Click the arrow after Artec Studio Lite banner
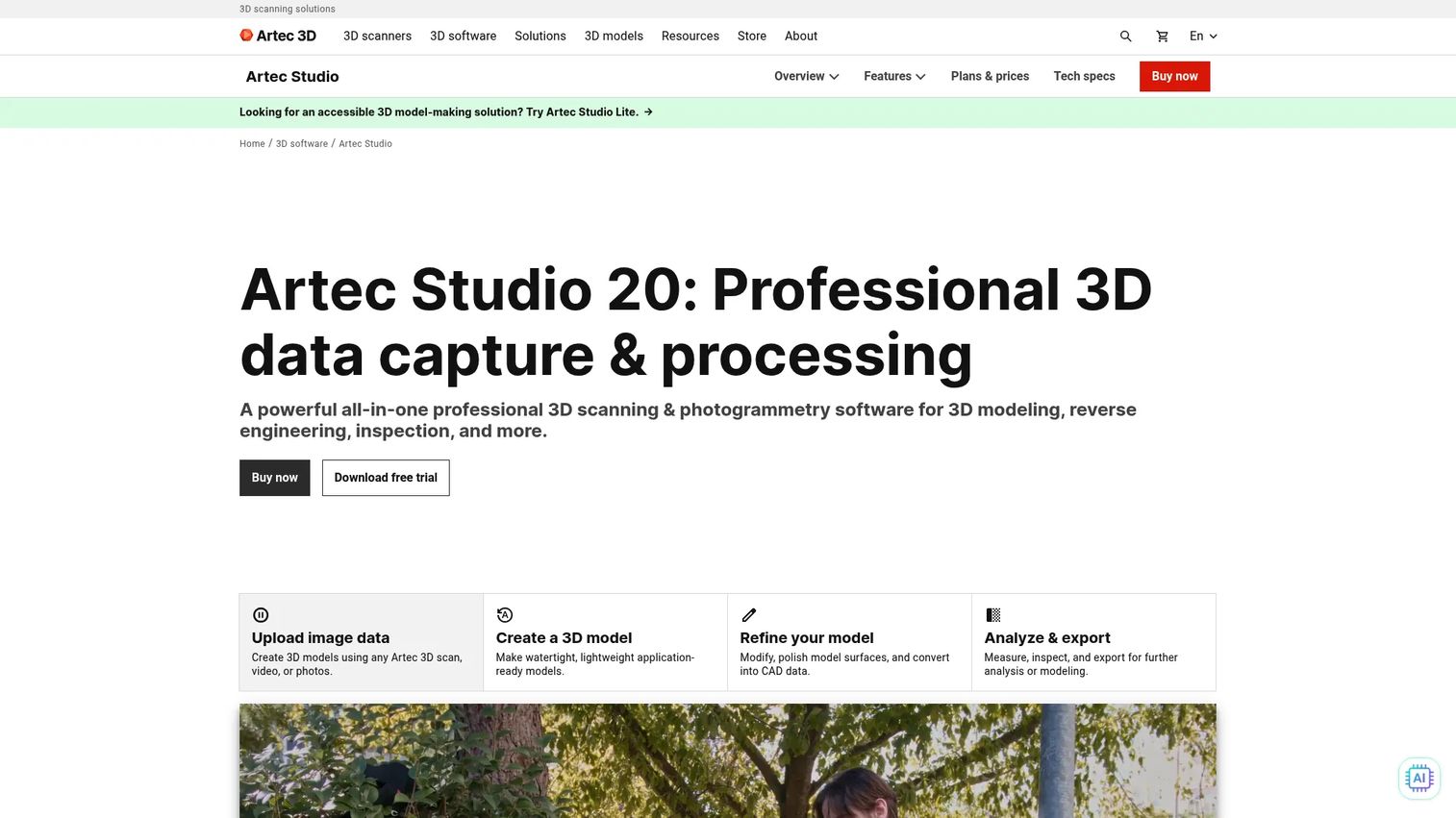Image resolution: width=1456 pixels, height=818 pixels. pos(648,112)
